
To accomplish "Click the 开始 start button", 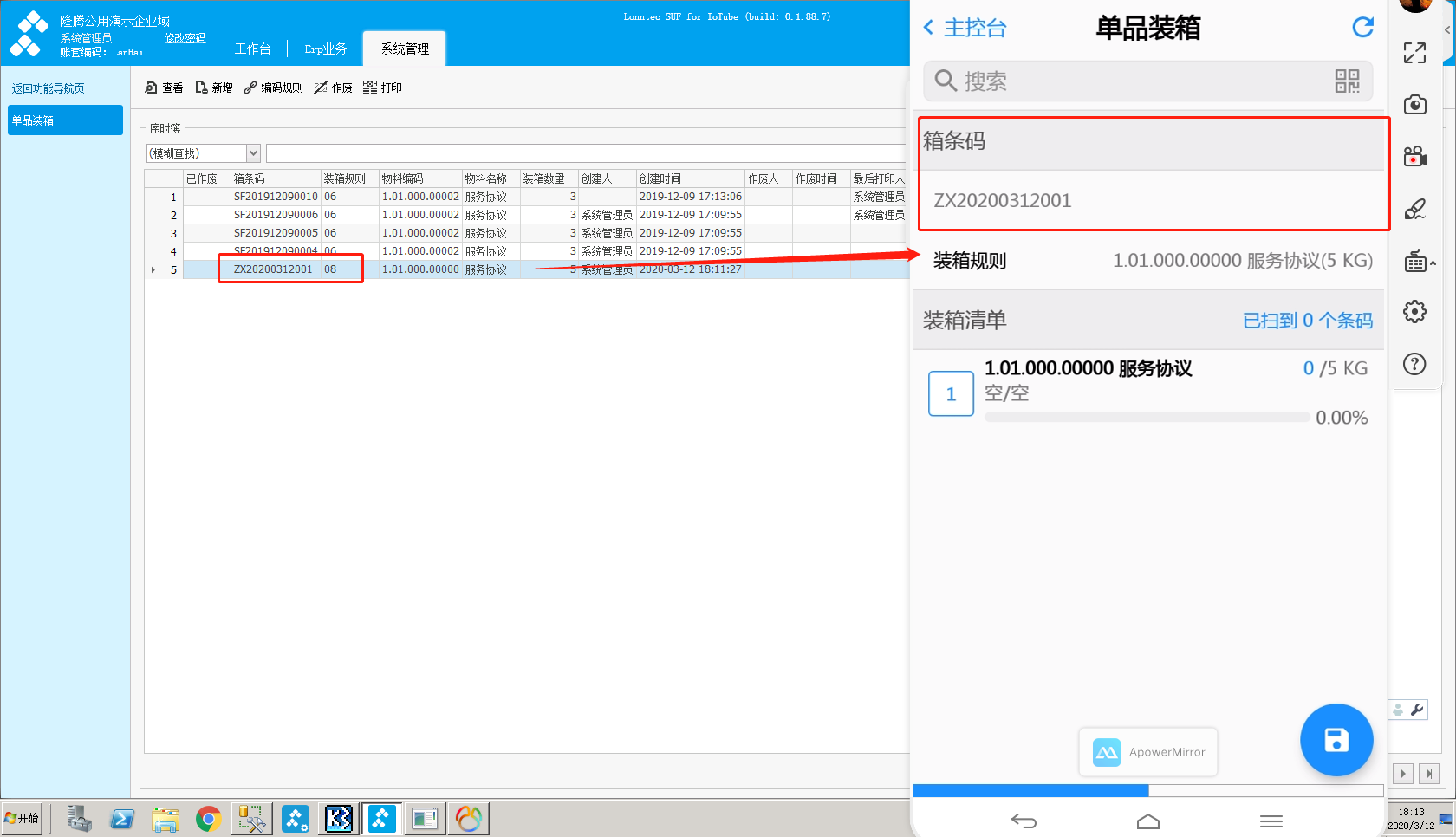I will [23, 818].
